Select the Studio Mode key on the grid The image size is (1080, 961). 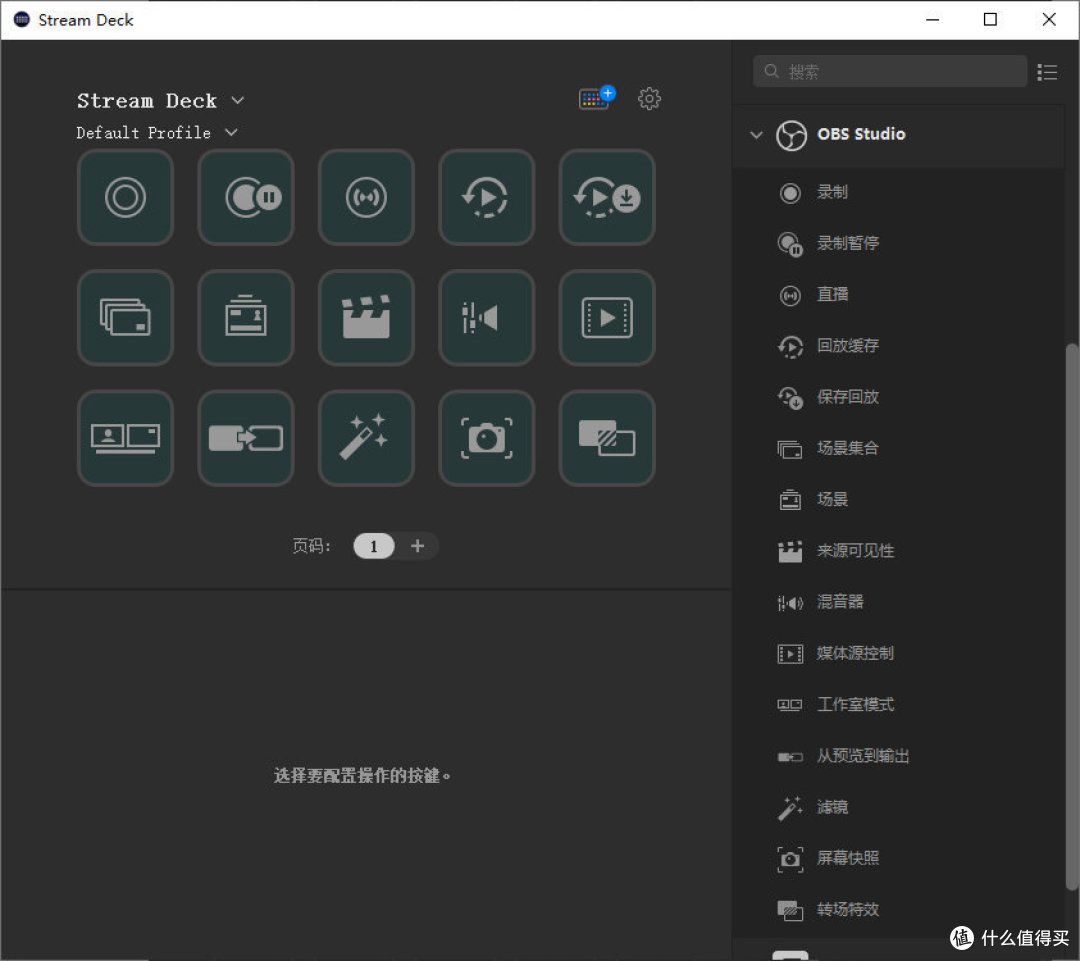click(125, 438)
